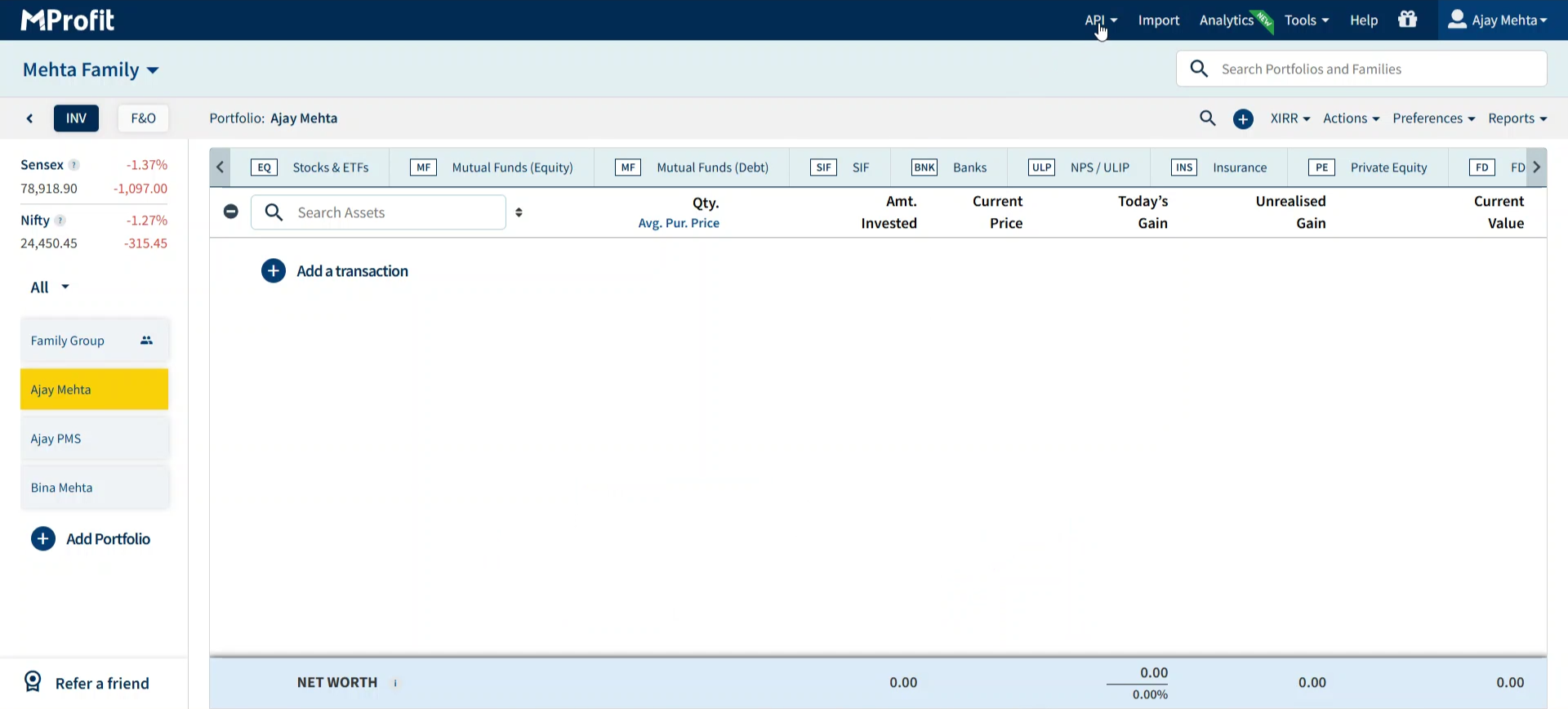Click the BNK badge icon
Screen dimensions: 1568x709
(x=924, y=167)
